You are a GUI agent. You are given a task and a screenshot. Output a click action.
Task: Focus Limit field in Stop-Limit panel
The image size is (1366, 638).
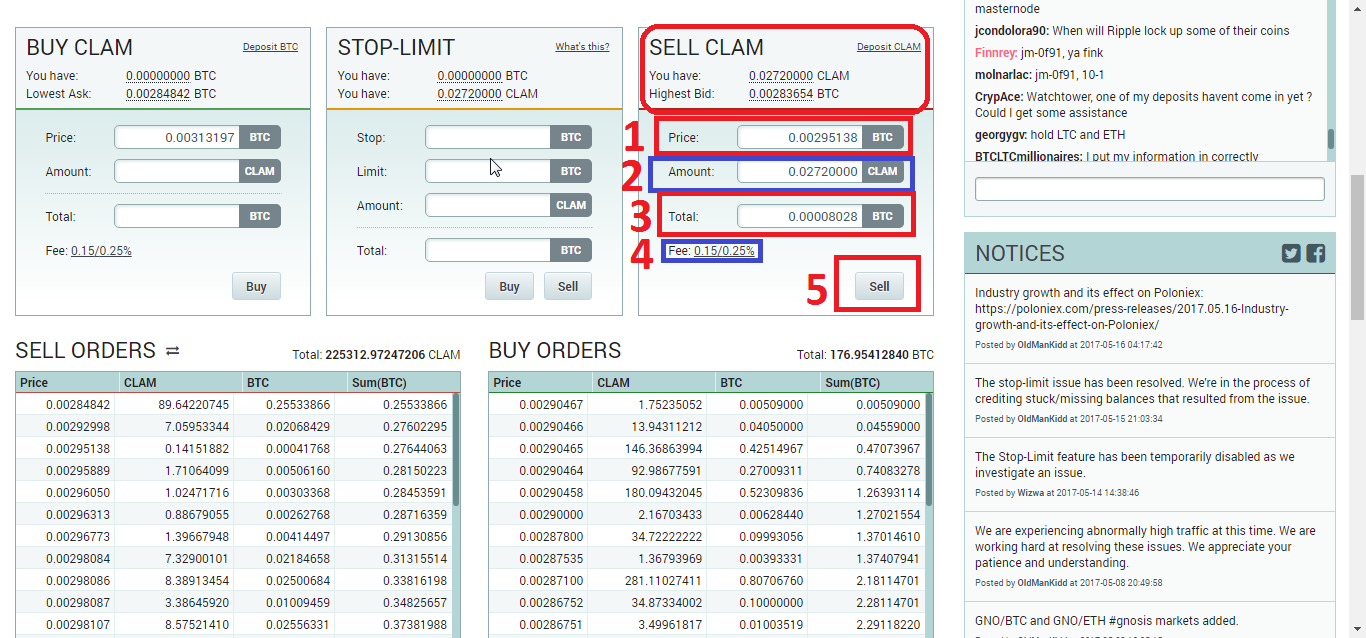[x=488, y=171]
